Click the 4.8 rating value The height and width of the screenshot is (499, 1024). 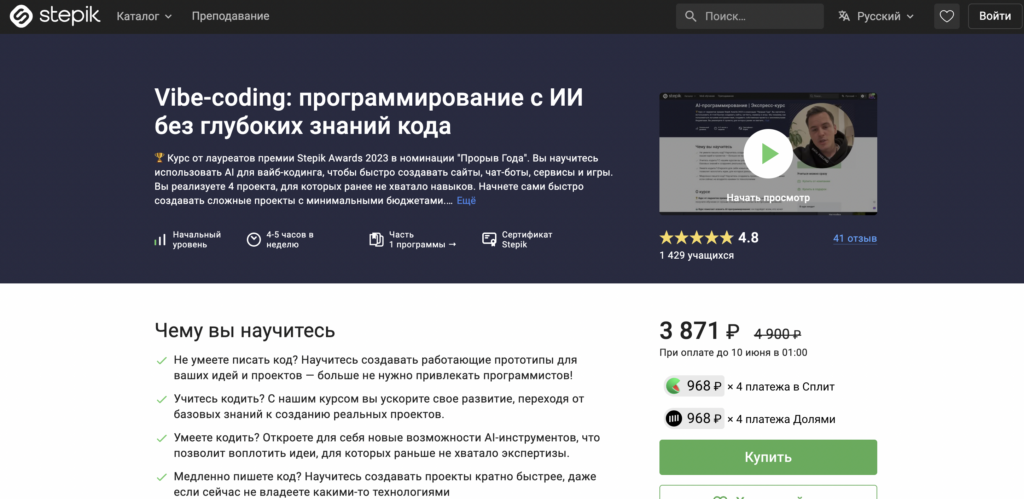(748, 238)
